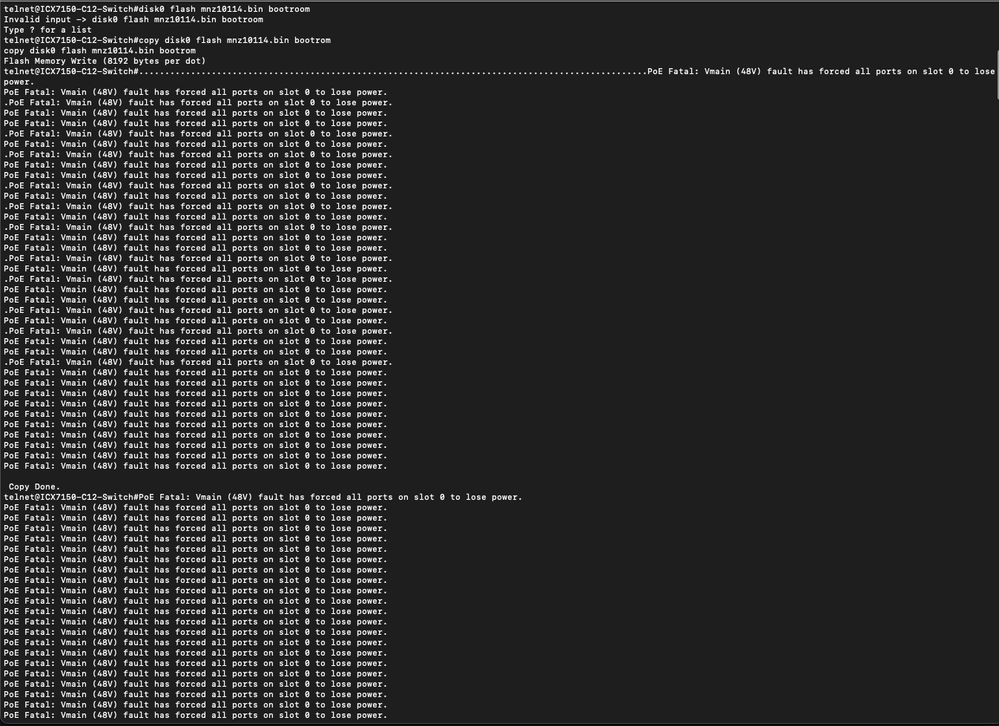This screenshot has height=726, width=999.
Task: Click the blank line above Copy Done
Action: (100, 476)
